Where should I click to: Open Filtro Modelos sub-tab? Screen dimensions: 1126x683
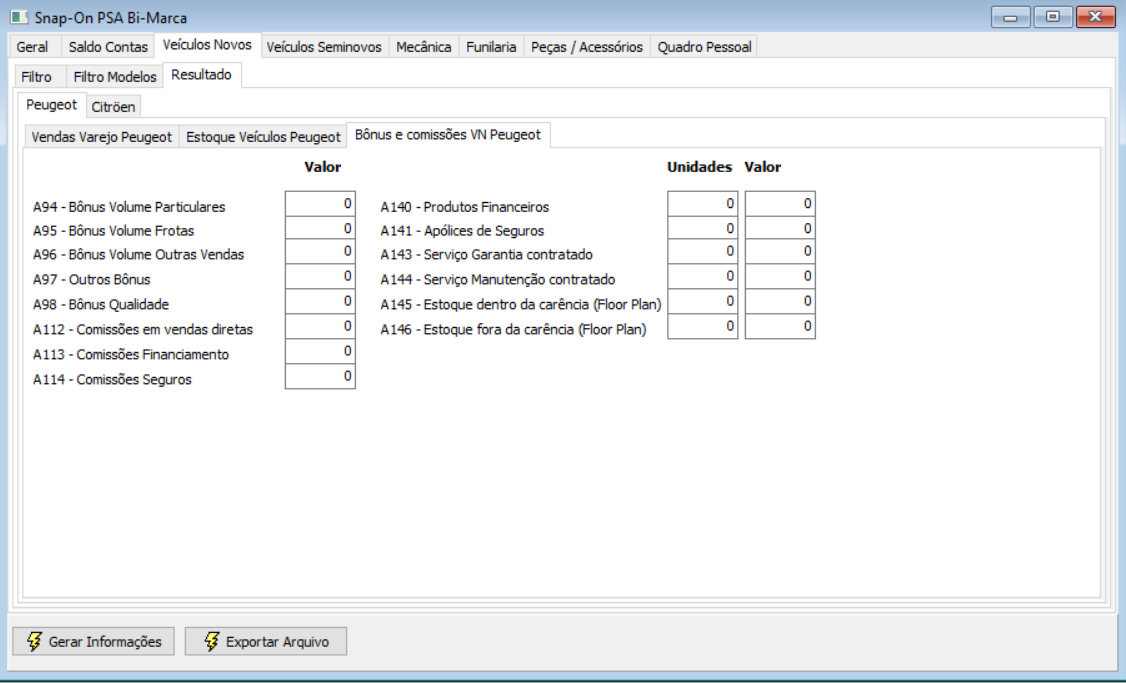[115, 77]
